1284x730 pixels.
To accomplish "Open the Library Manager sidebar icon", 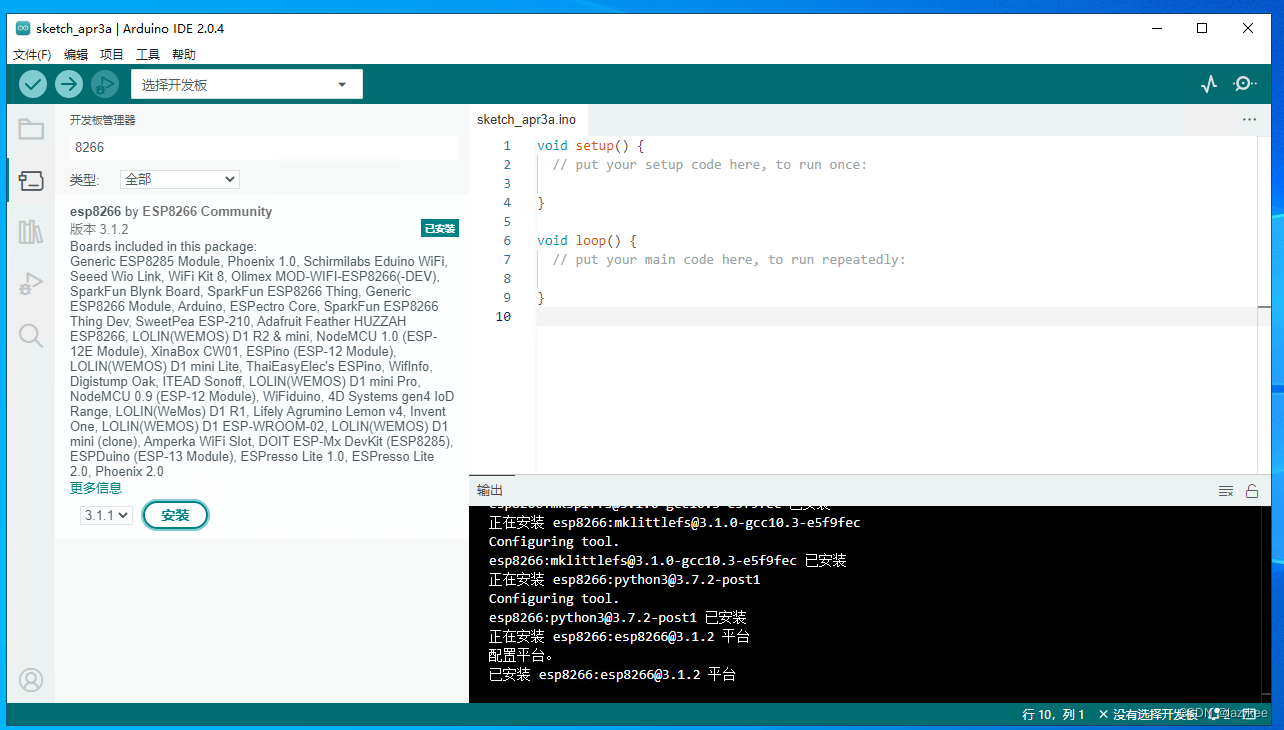I will point(31,232).
